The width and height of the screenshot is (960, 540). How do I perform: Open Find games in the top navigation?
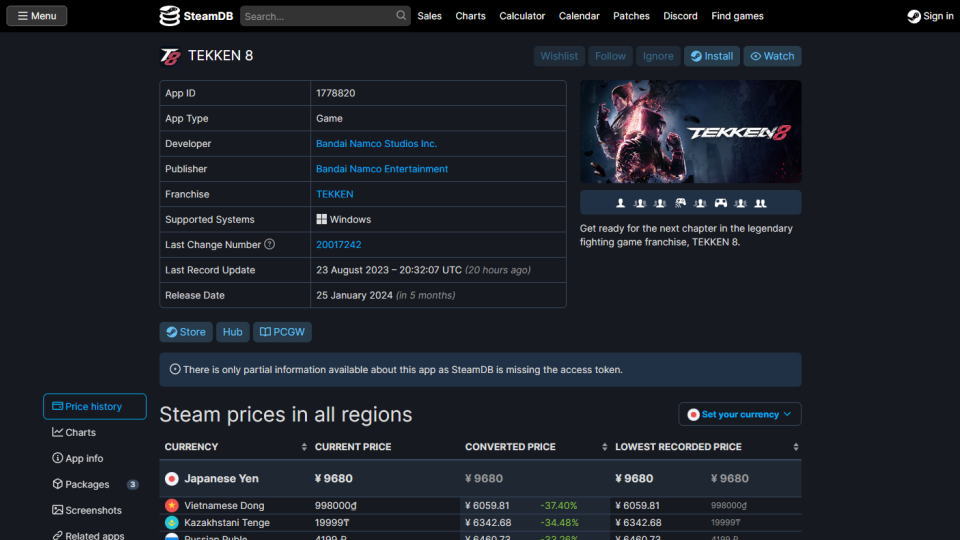click(737, 16)
